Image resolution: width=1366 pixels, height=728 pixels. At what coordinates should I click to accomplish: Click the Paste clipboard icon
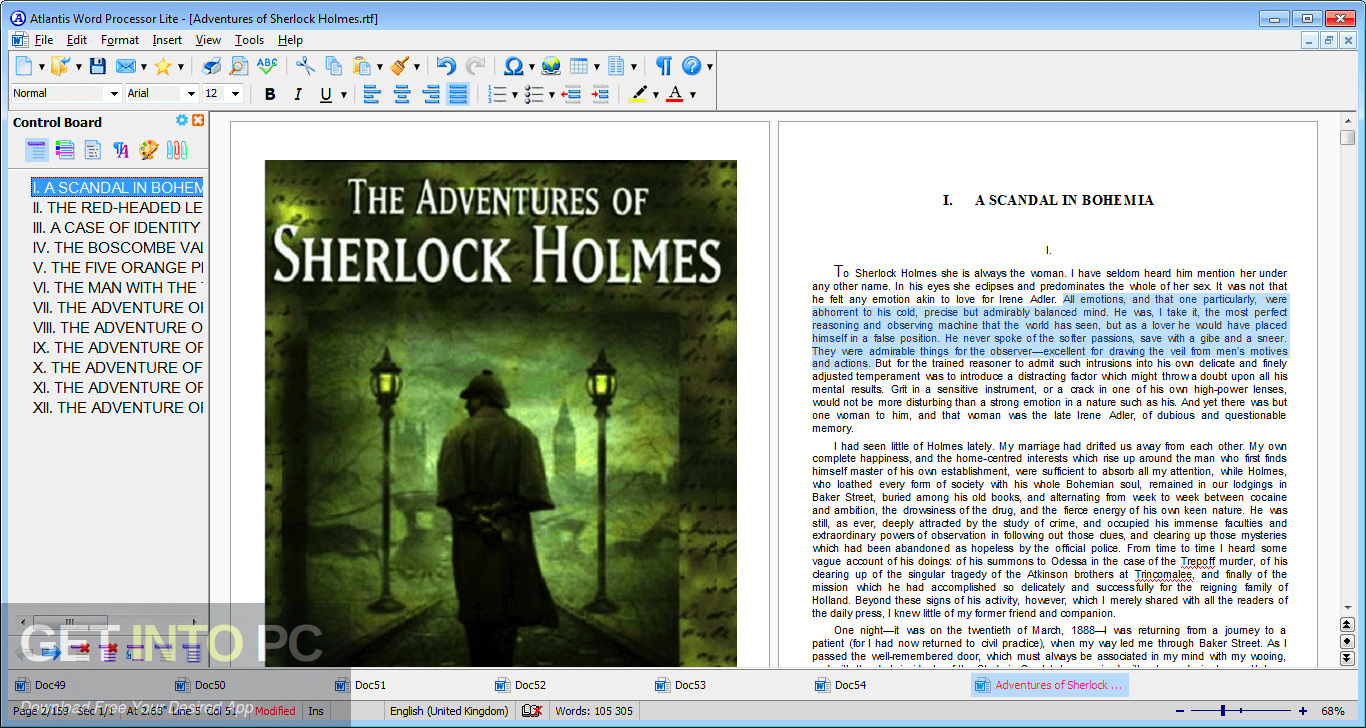coord(362,66)
